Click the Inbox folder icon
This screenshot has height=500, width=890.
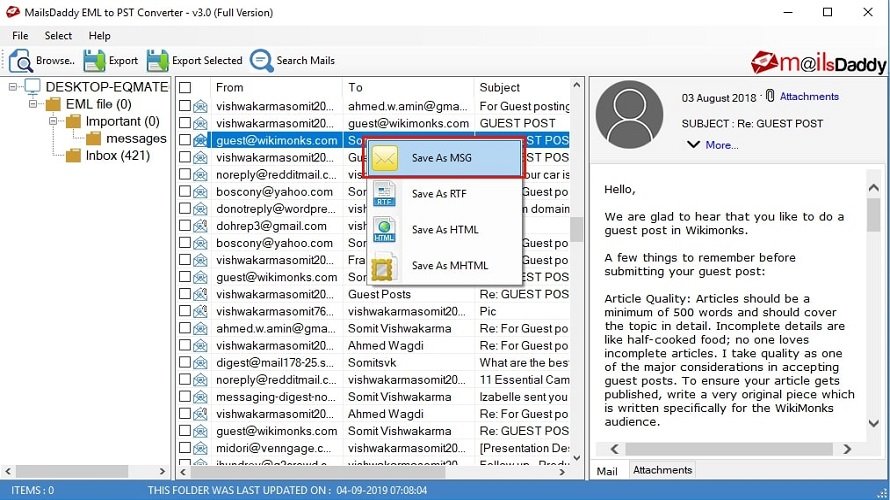[x=73, y=156]
